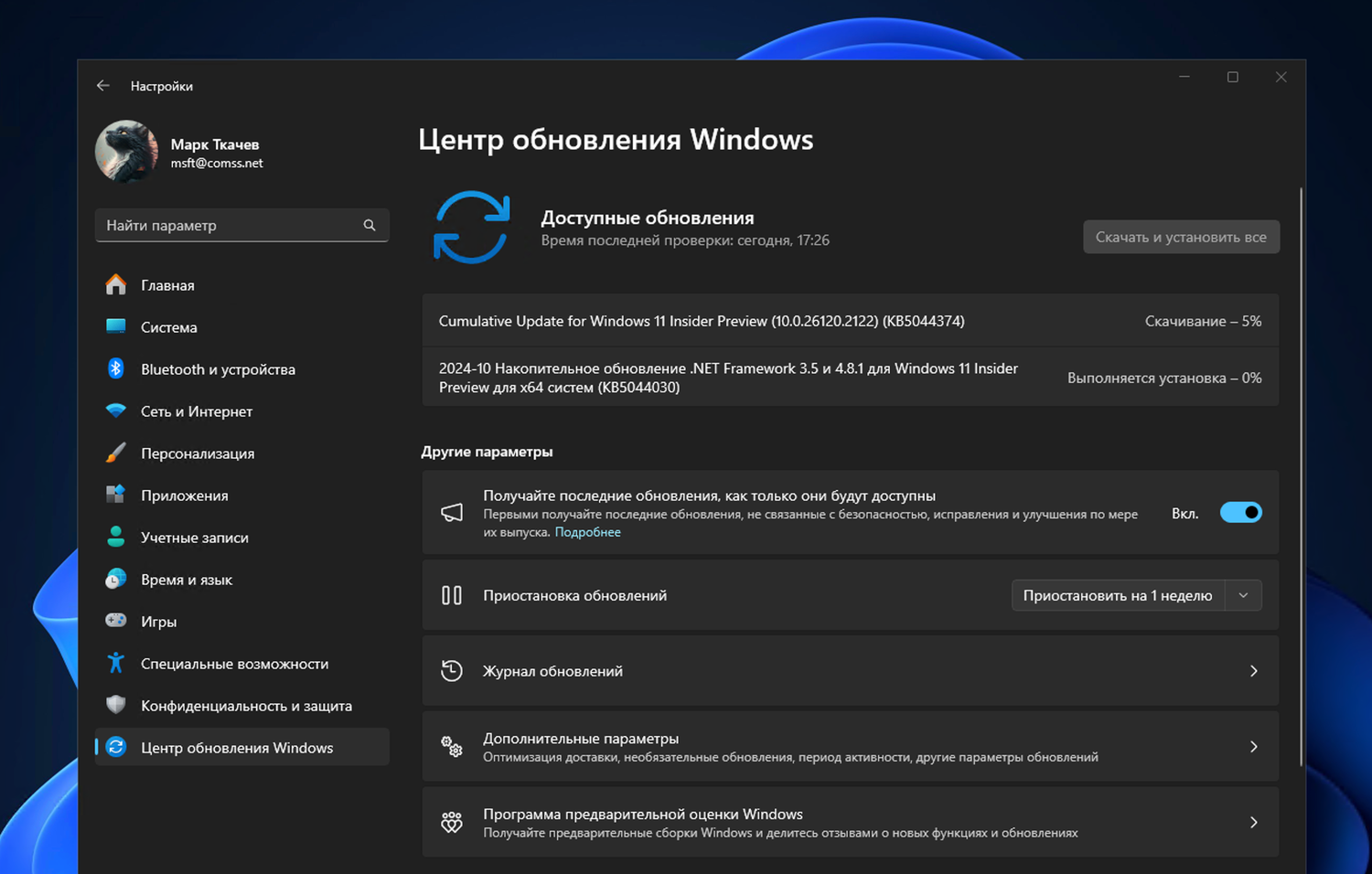
Task: Open Программа предварительной оценки Windows chevron
Action: point(1254,823)
